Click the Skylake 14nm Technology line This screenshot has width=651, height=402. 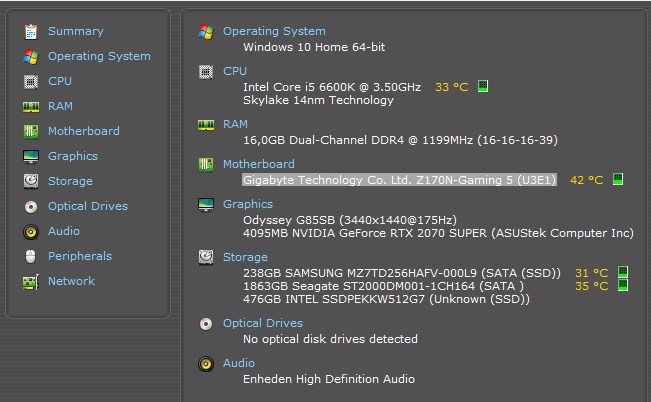pyautogui.click(x=318, y=100)
